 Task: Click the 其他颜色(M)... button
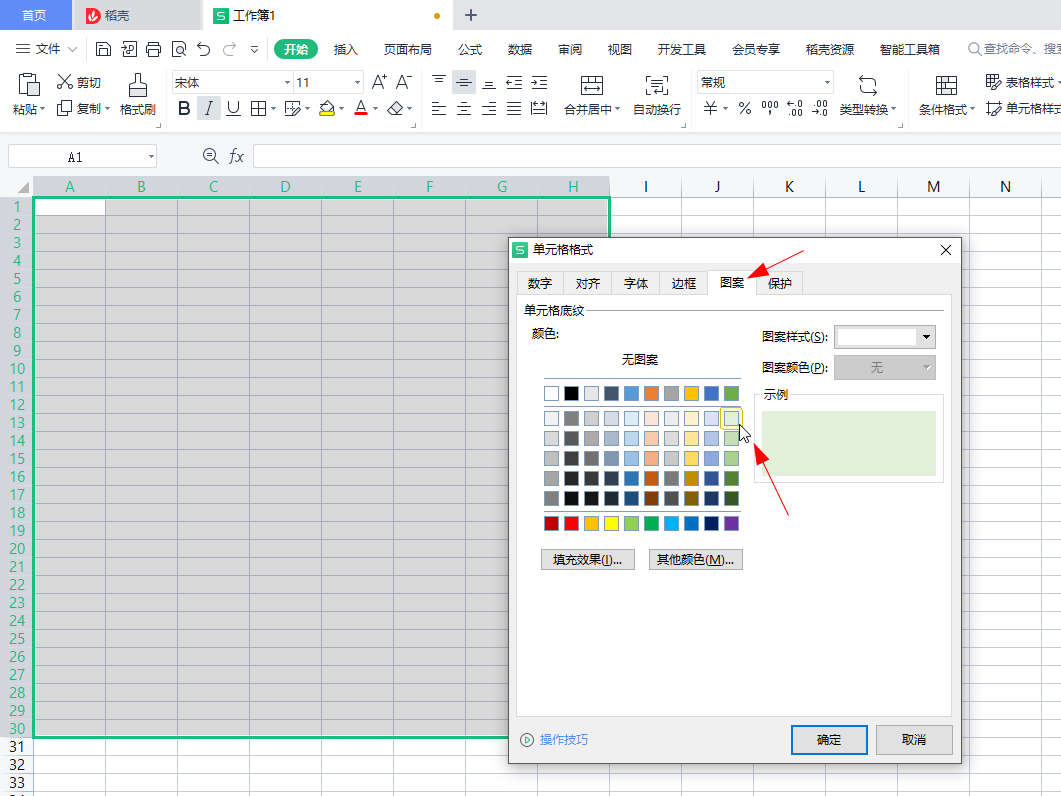695,560
